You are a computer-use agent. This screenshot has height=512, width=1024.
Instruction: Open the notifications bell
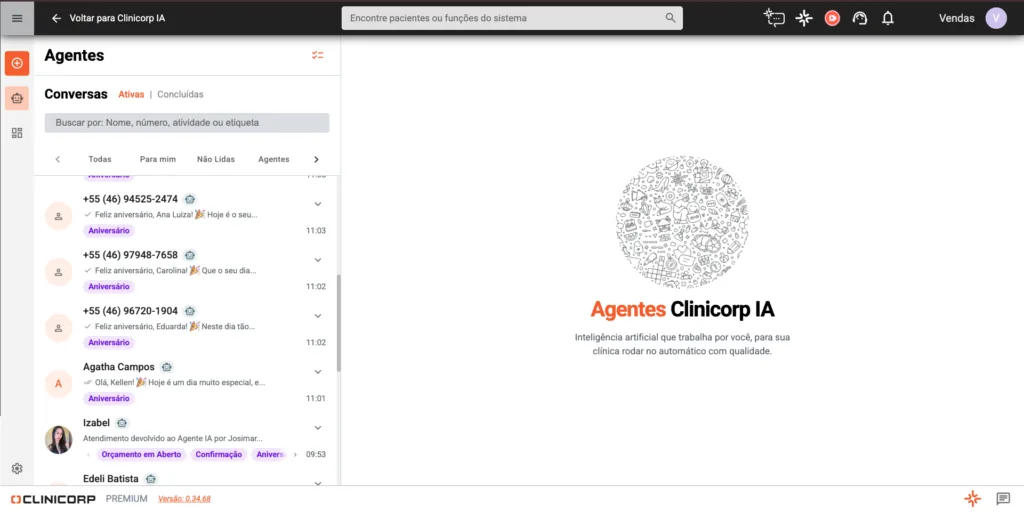(x=888, y=18)
